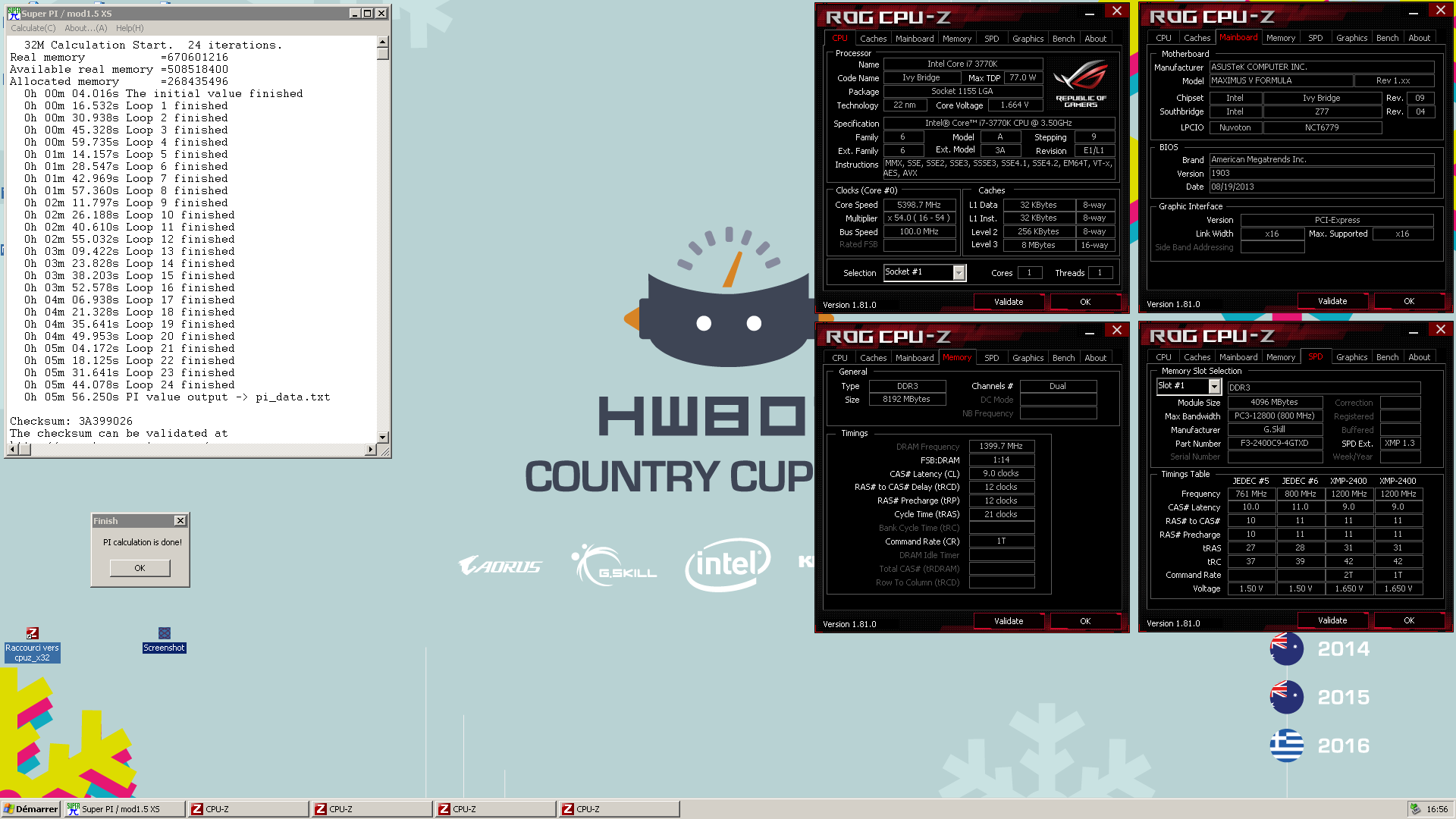
Task: Click the DRAM Frequency 1399.7 MHz value
Action: click(1001, 447)
